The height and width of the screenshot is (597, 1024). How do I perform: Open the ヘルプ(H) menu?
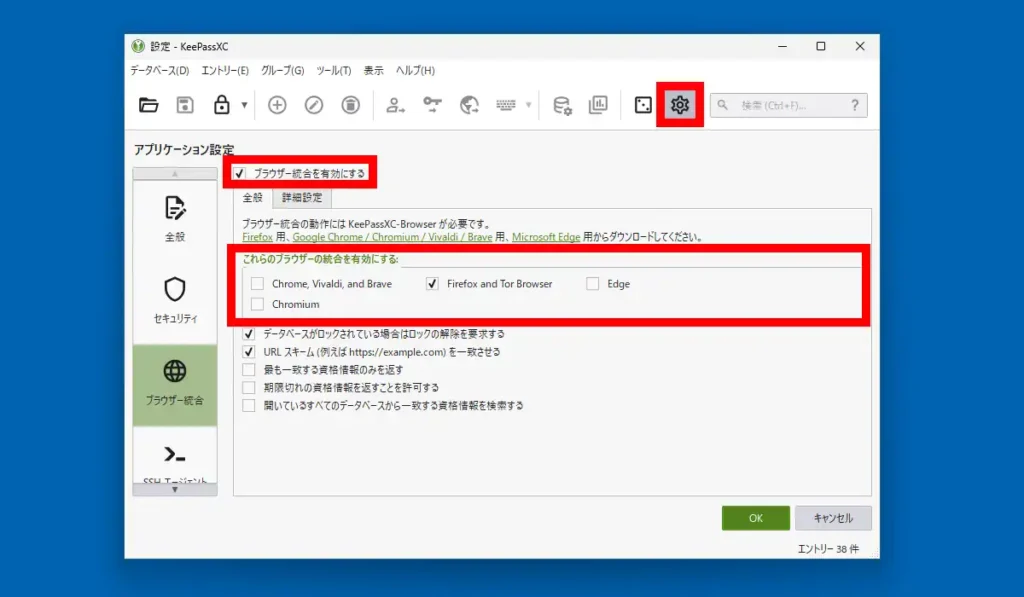415,71
